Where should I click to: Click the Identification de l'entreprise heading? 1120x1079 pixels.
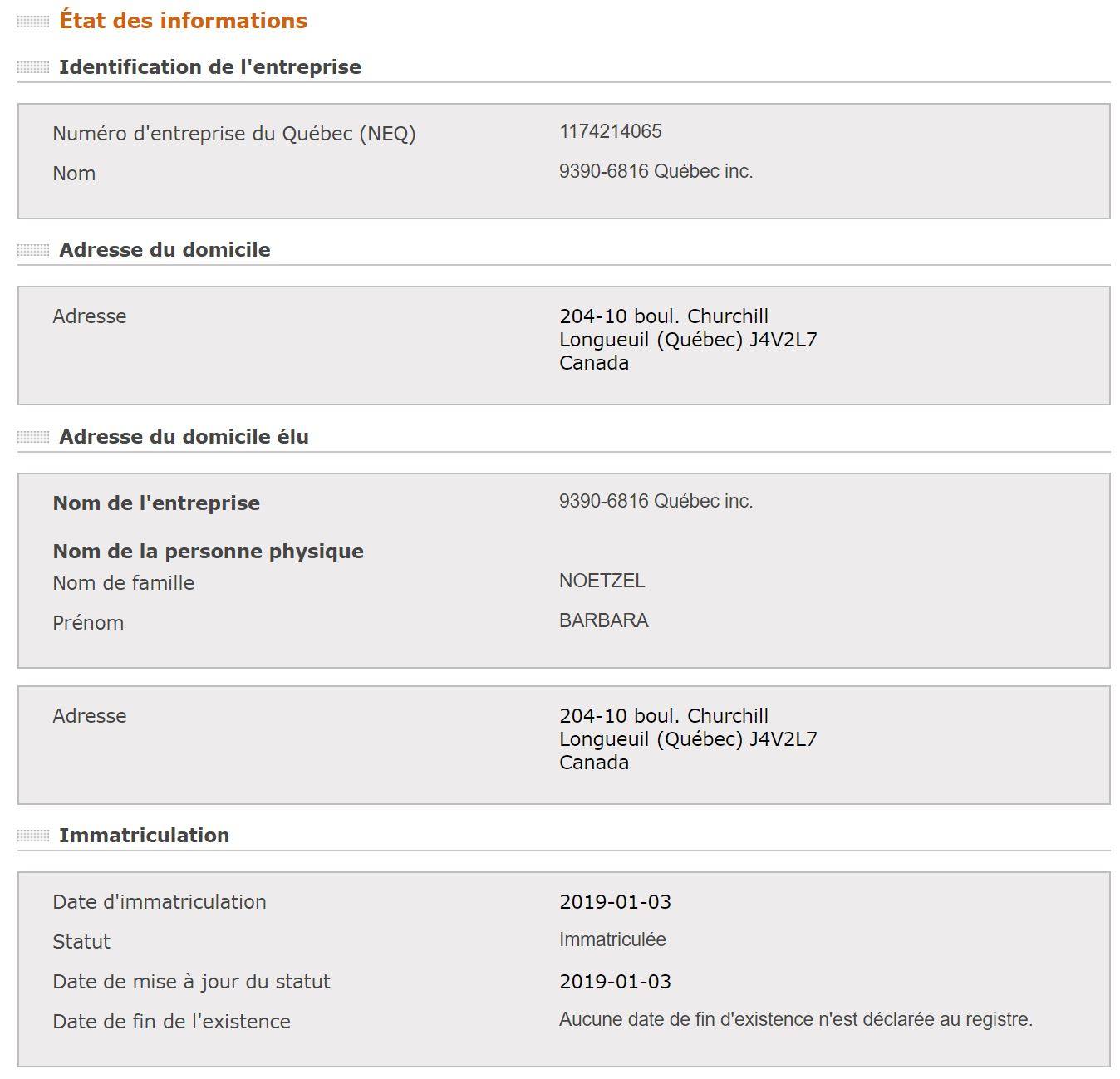[x=210, y=67]
